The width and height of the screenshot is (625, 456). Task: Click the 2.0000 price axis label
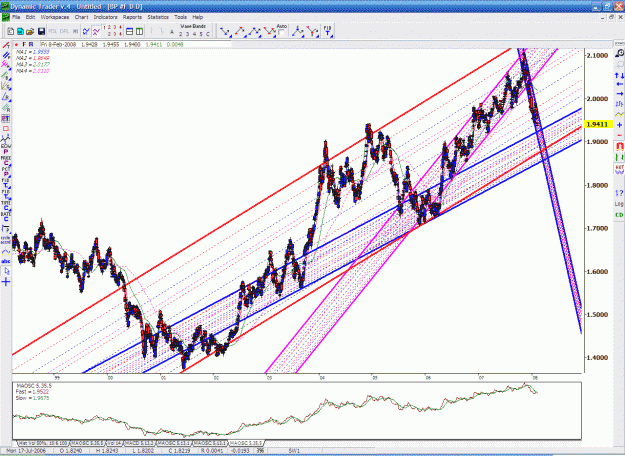pyautogui.click(x=597, y=98)
